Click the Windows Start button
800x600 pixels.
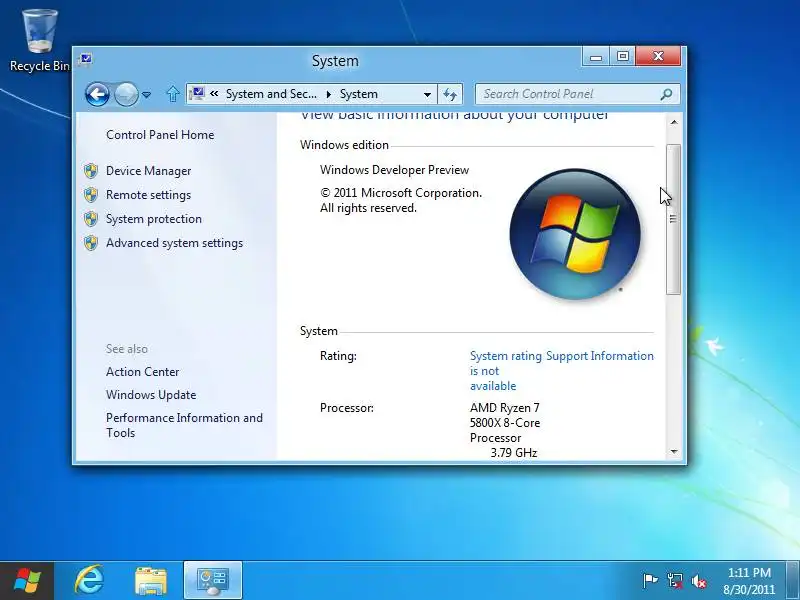click(x=27, y=581)
